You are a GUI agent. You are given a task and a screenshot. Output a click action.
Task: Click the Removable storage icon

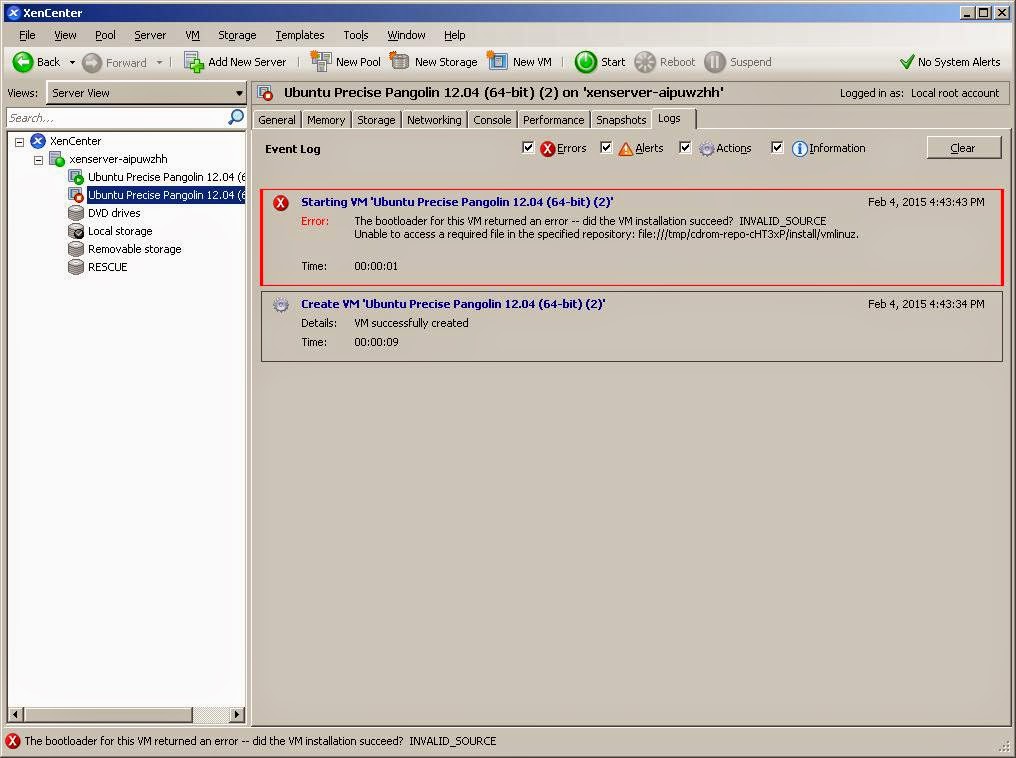point(76,249)
